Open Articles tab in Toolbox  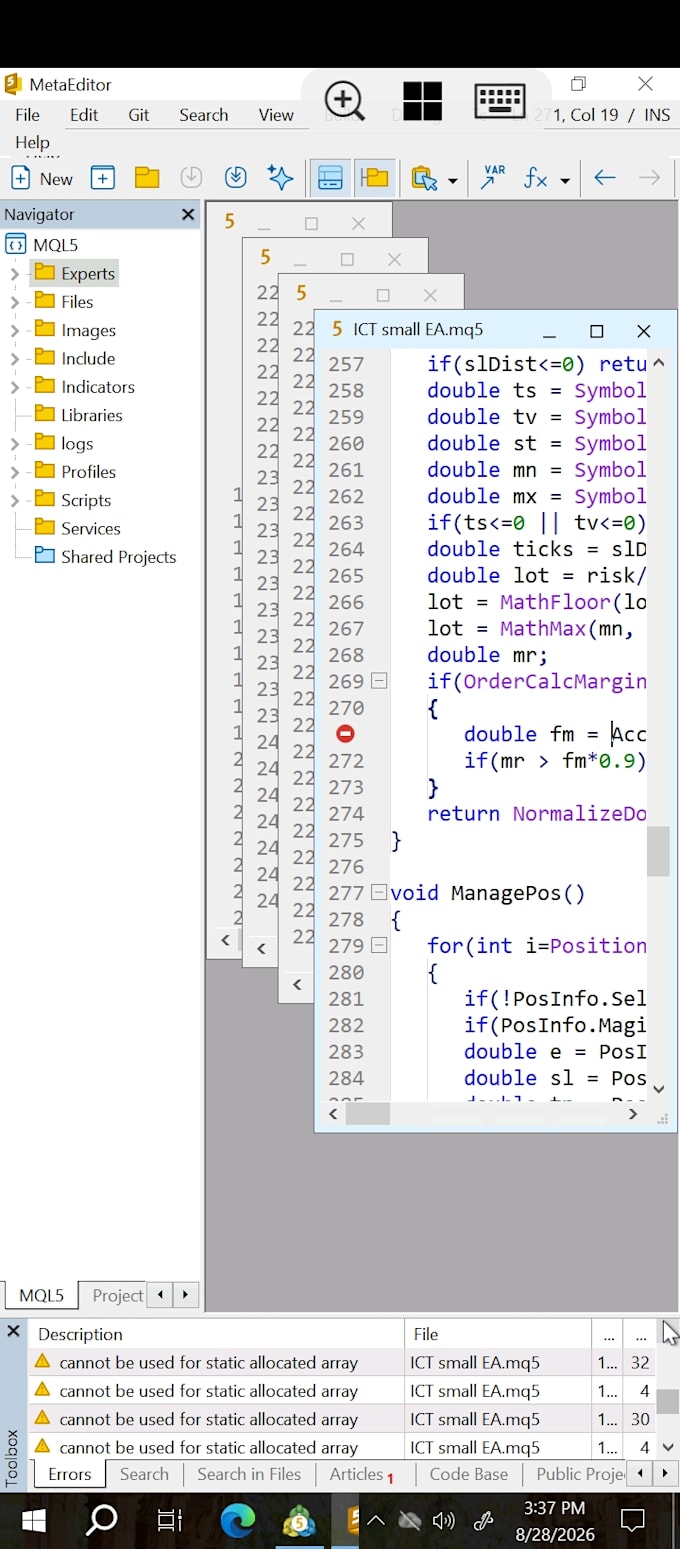click(361, 1474)
